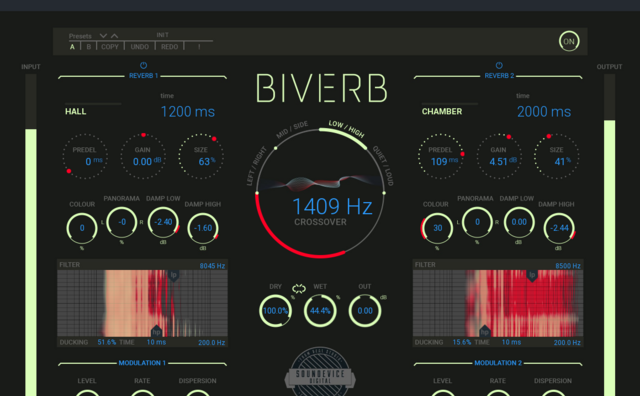
Task: Click the exclamation mark button in preset bar
Action: pyautogui.click(x=199, y=47)
